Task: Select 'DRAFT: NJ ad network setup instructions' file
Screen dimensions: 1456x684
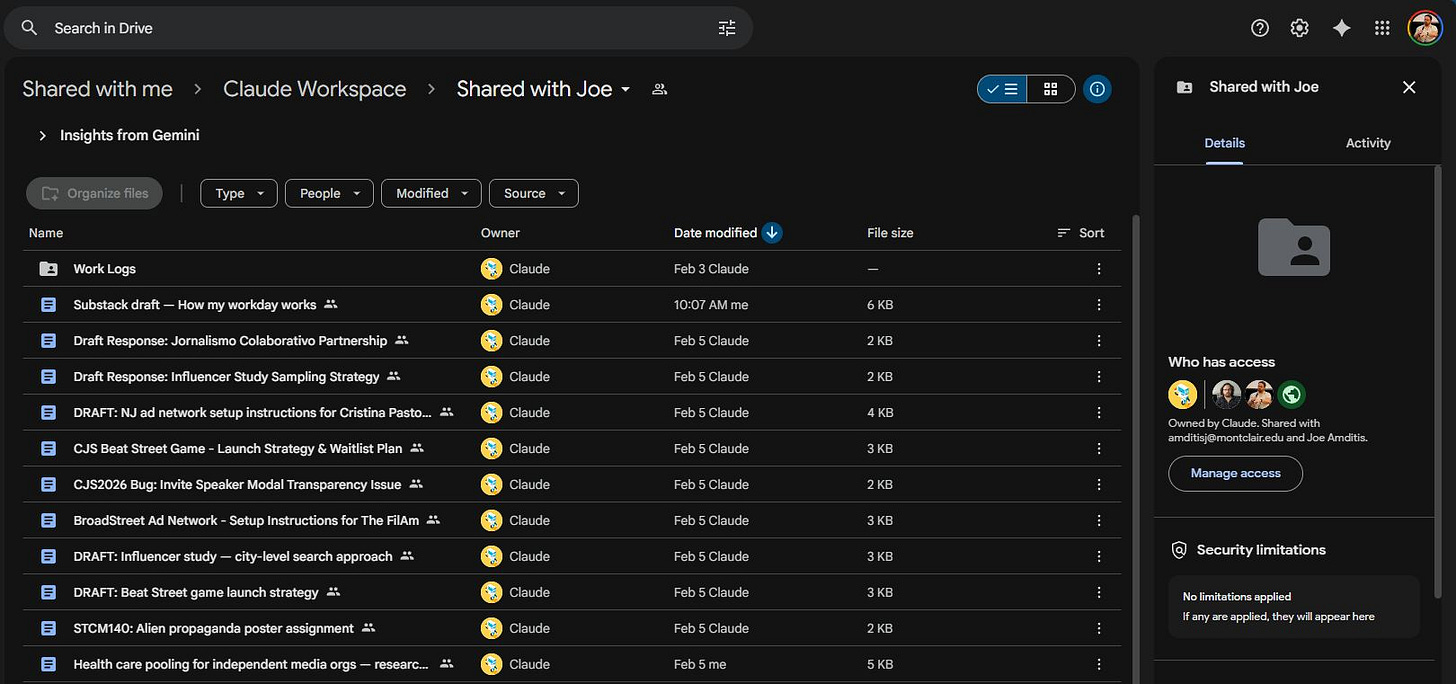Action: (253, 412)
